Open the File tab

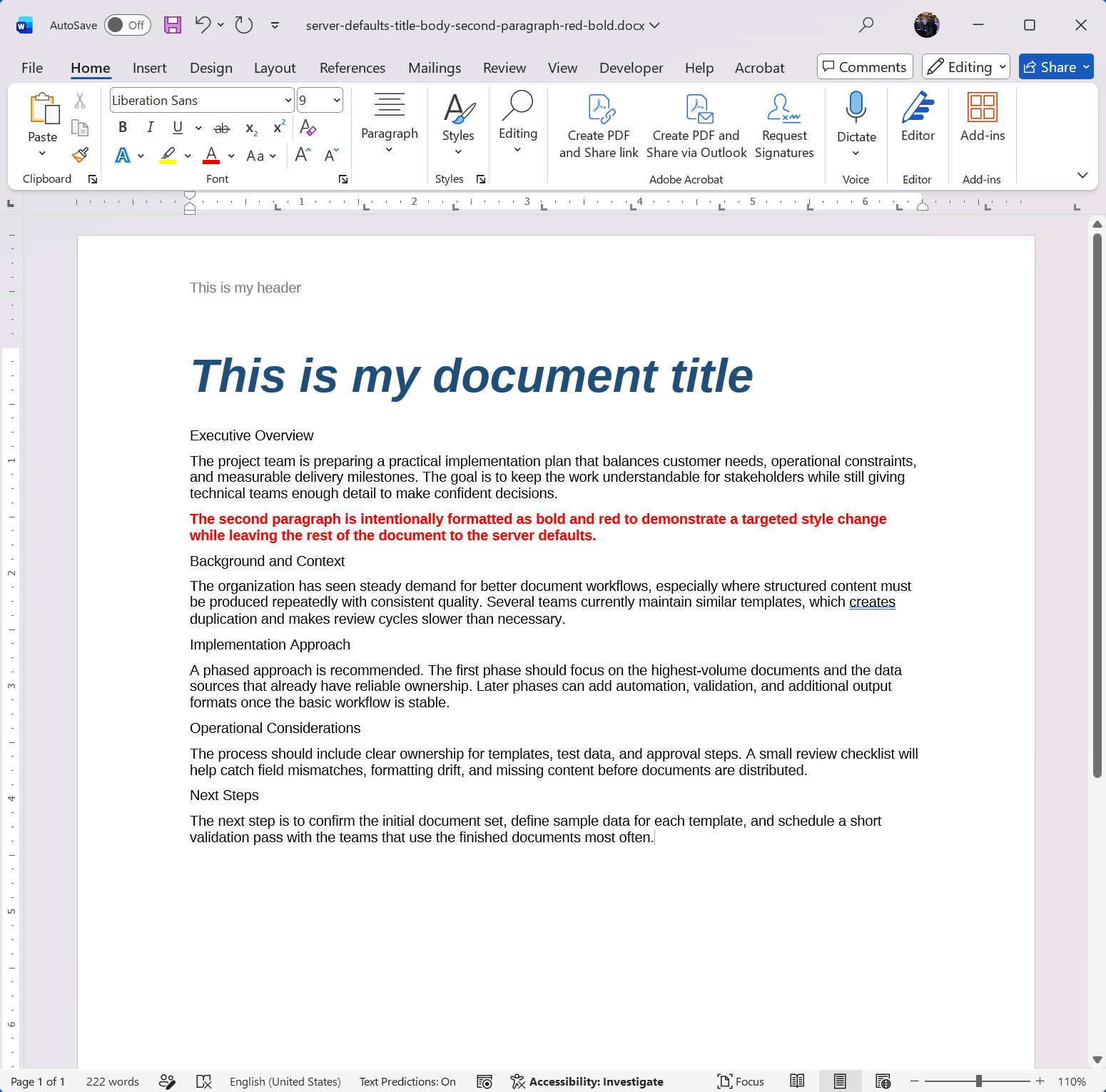(32, 68)
